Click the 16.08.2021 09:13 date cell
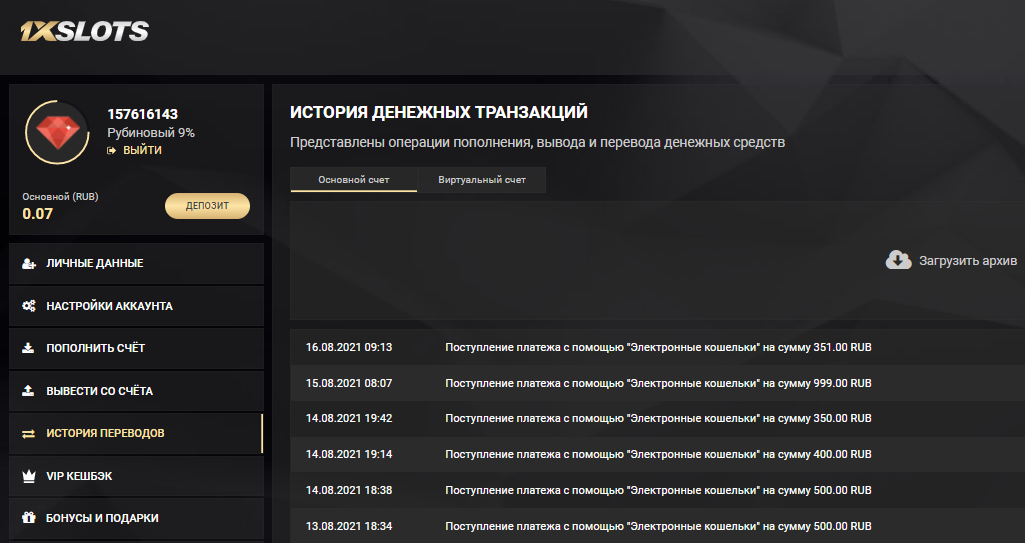 pos(349,348)
